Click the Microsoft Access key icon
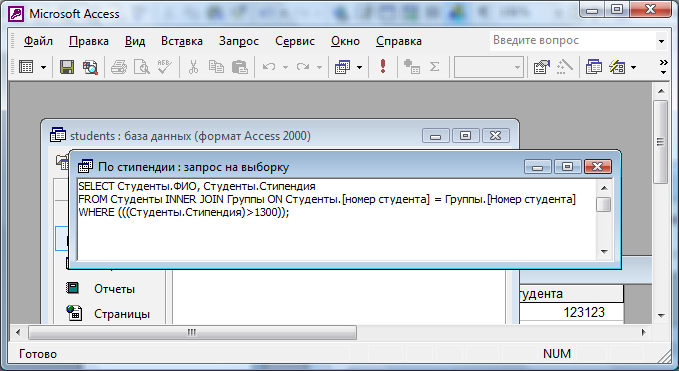 coord(16,14)
